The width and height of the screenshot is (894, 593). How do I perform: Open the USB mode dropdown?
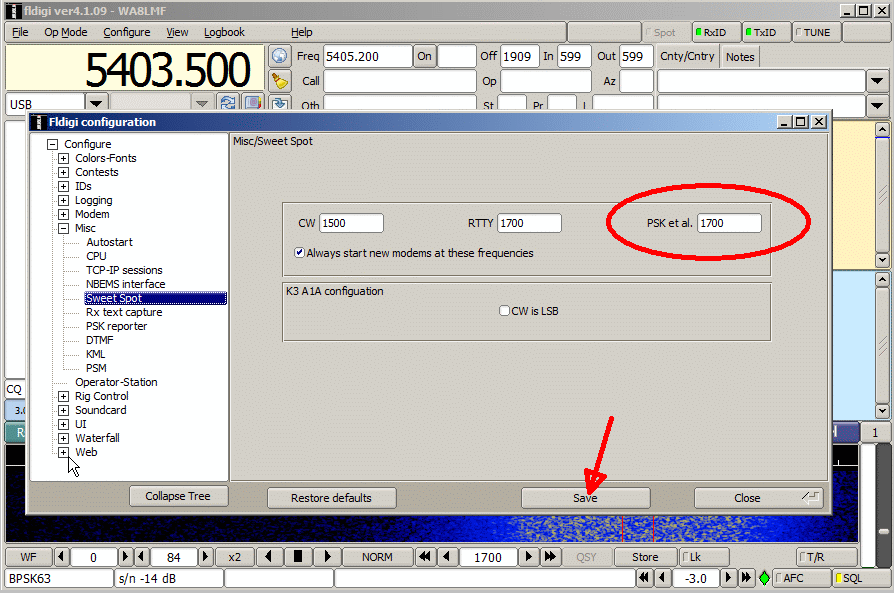(x=96, y=103)
